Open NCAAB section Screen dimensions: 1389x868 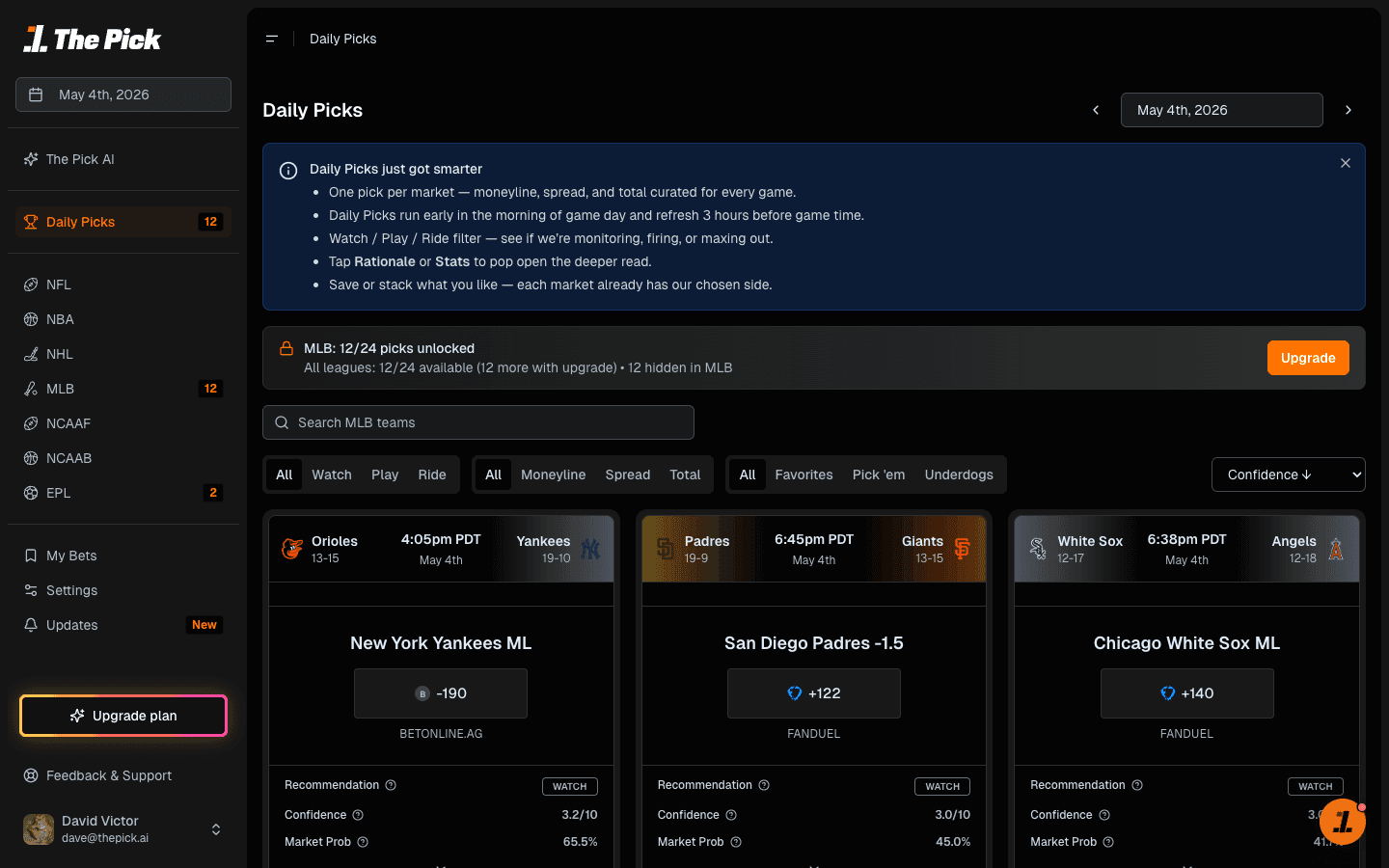123,458
